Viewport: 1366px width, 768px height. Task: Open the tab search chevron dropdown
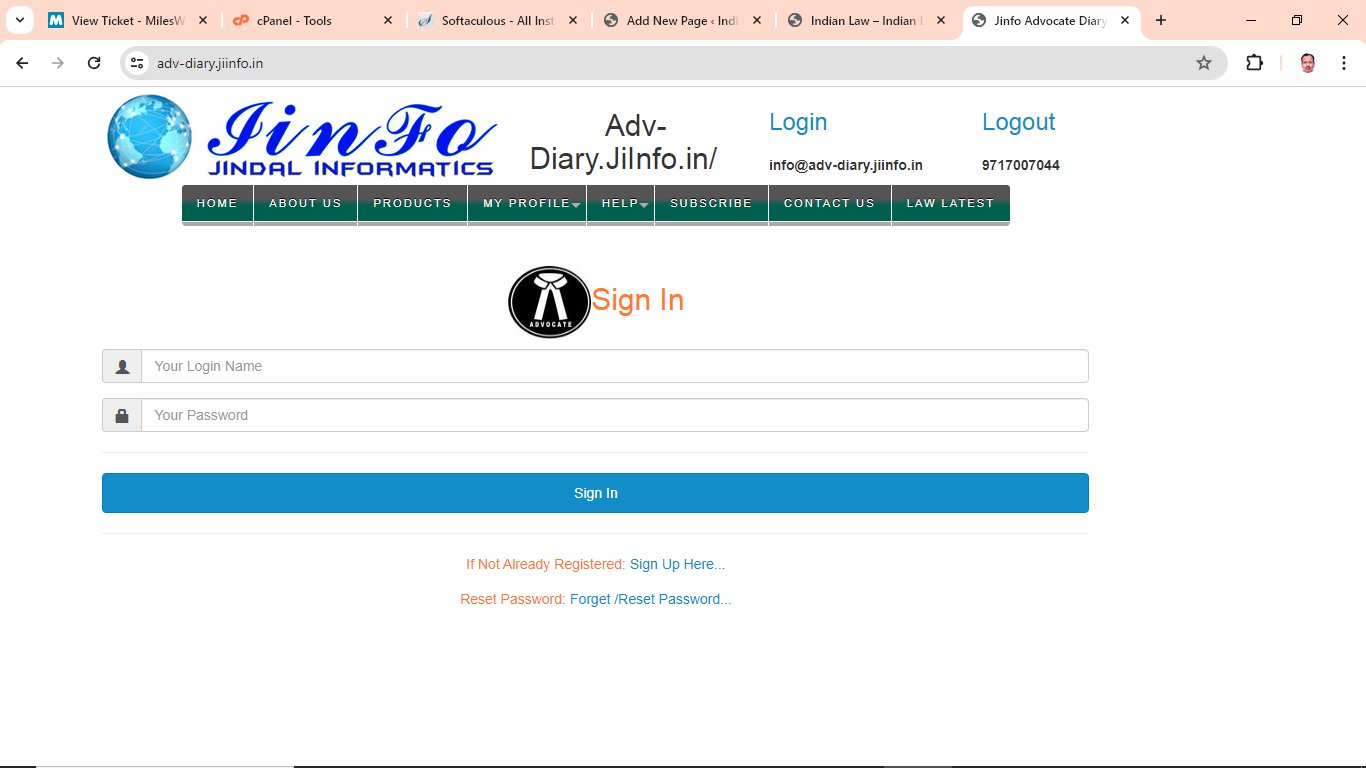pyautogui.click(x=19, y=20)
